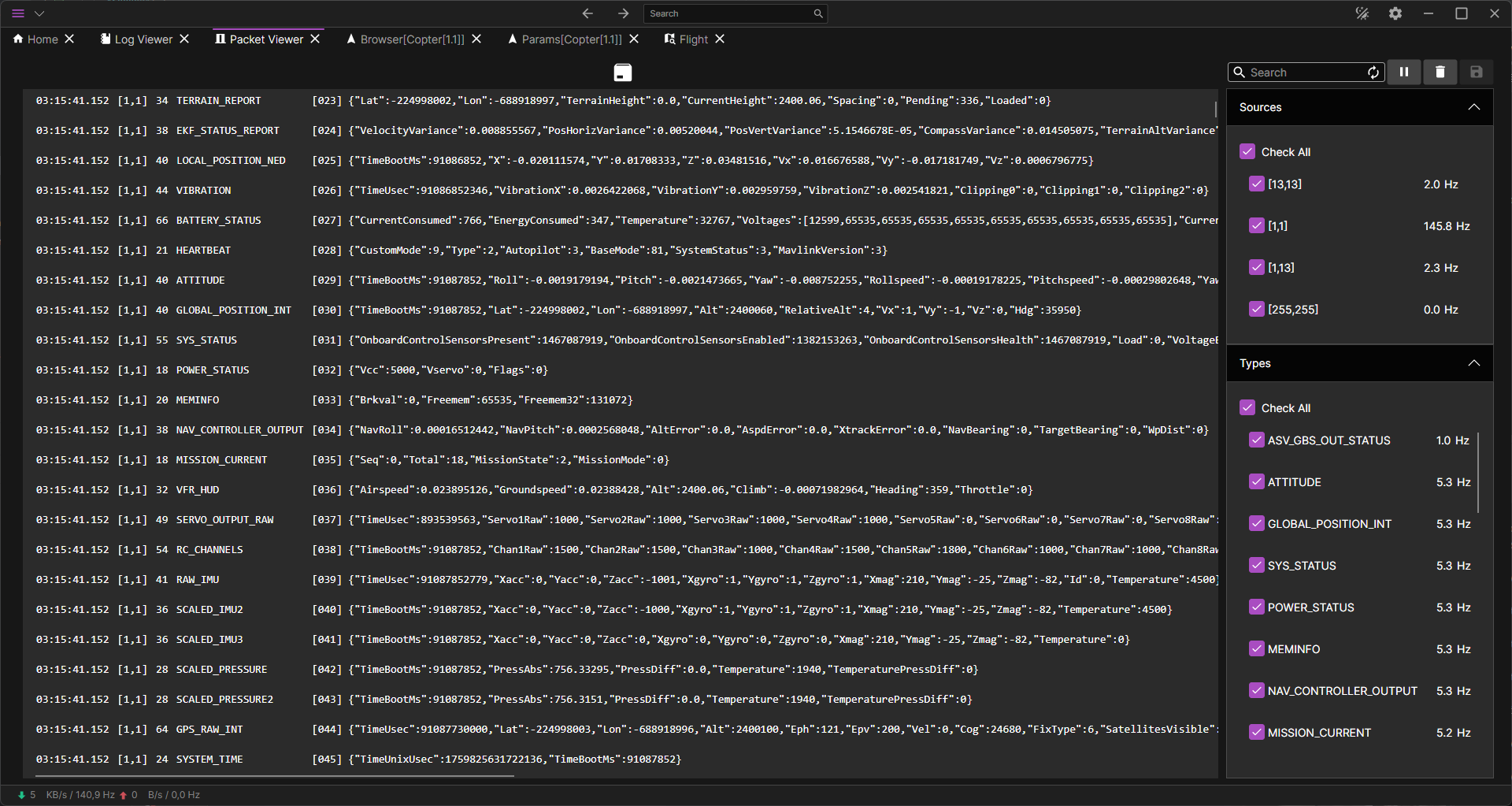Open the settings gear icon
The width and height of the screenshot is (1512, 806).
point(1395,13)
